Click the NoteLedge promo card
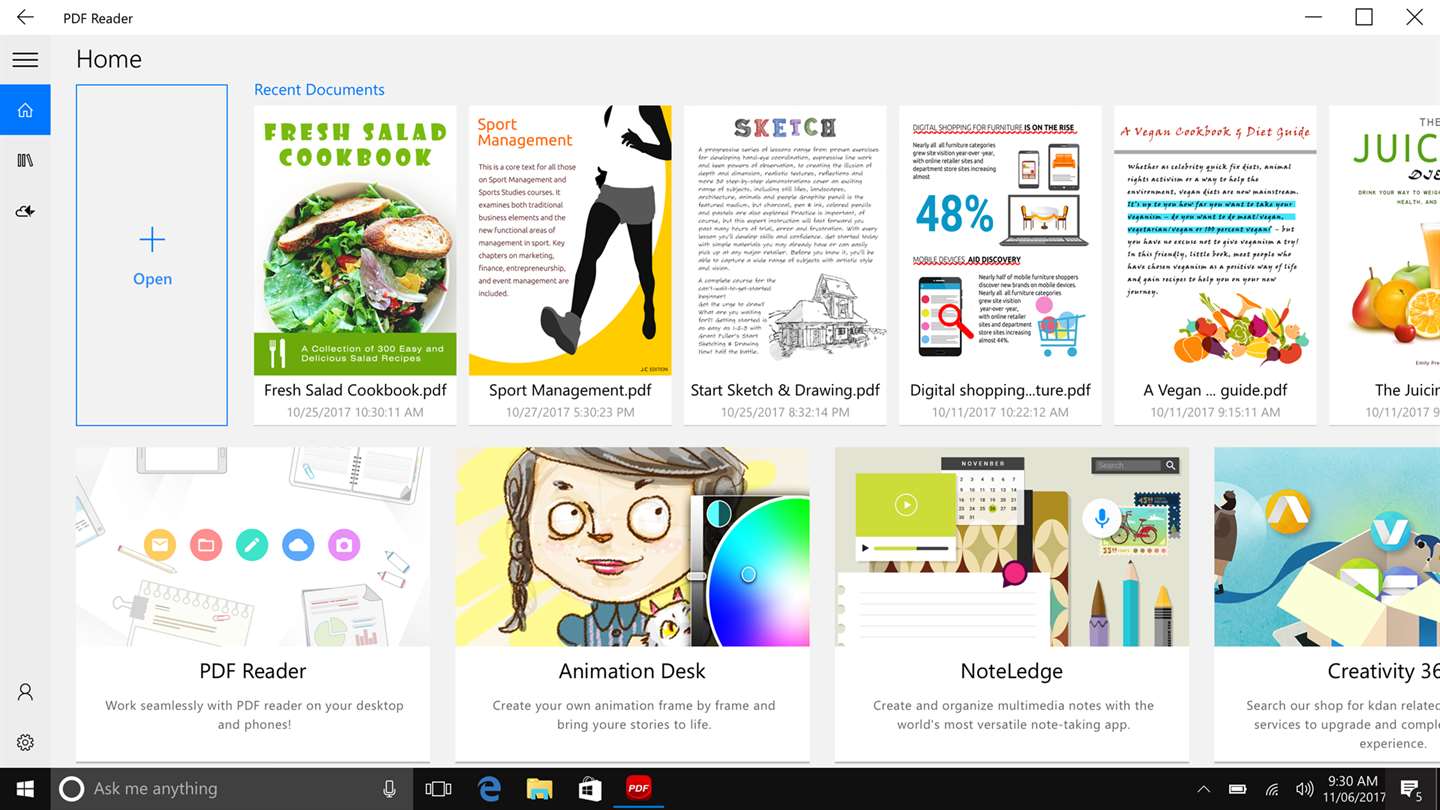1440x810 pixels. coord(1012,605)
